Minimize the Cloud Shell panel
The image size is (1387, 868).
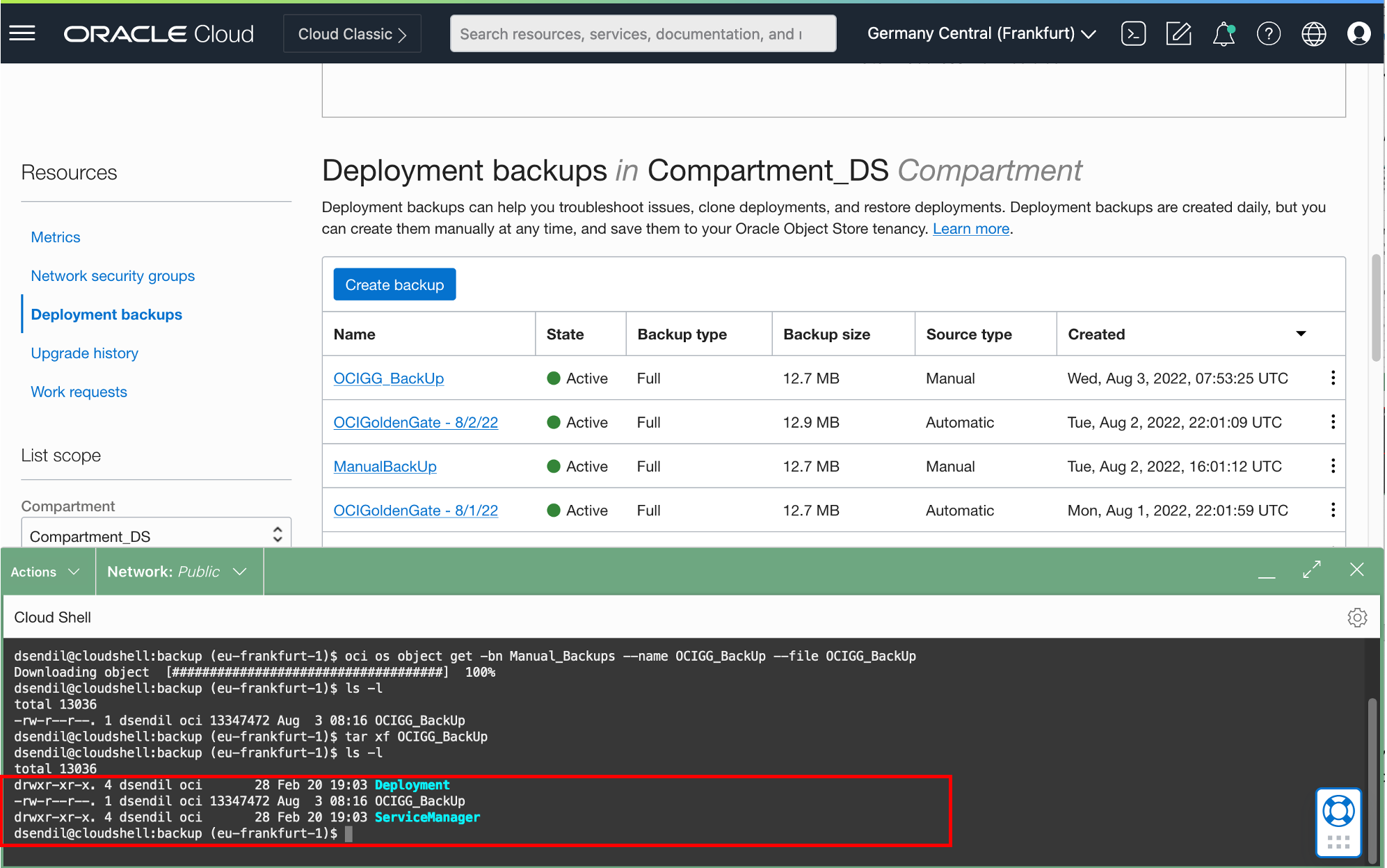tap(1267, 574)
